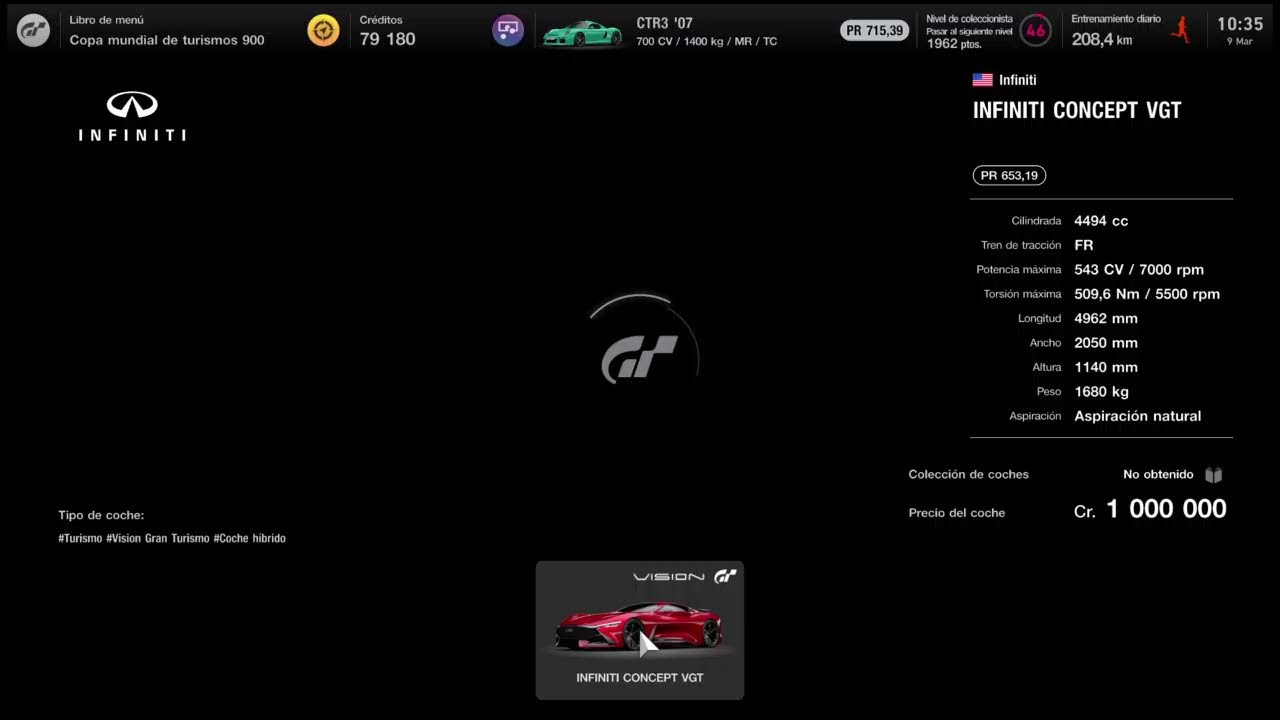
Task: Click 'Torsión máxima' value 509,6 Nm / 5500 rpm
Action: point(1147,294)
